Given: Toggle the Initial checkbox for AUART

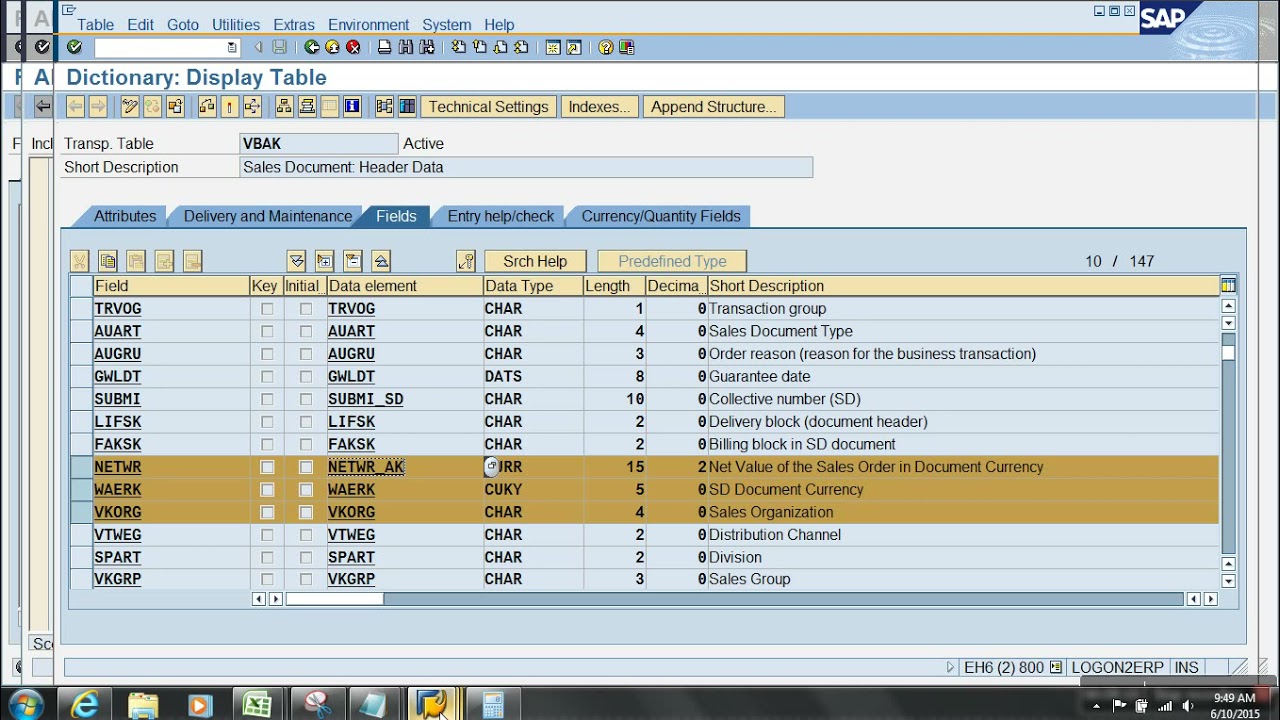Looking at the screenshot, I should (x=306, y=332).
